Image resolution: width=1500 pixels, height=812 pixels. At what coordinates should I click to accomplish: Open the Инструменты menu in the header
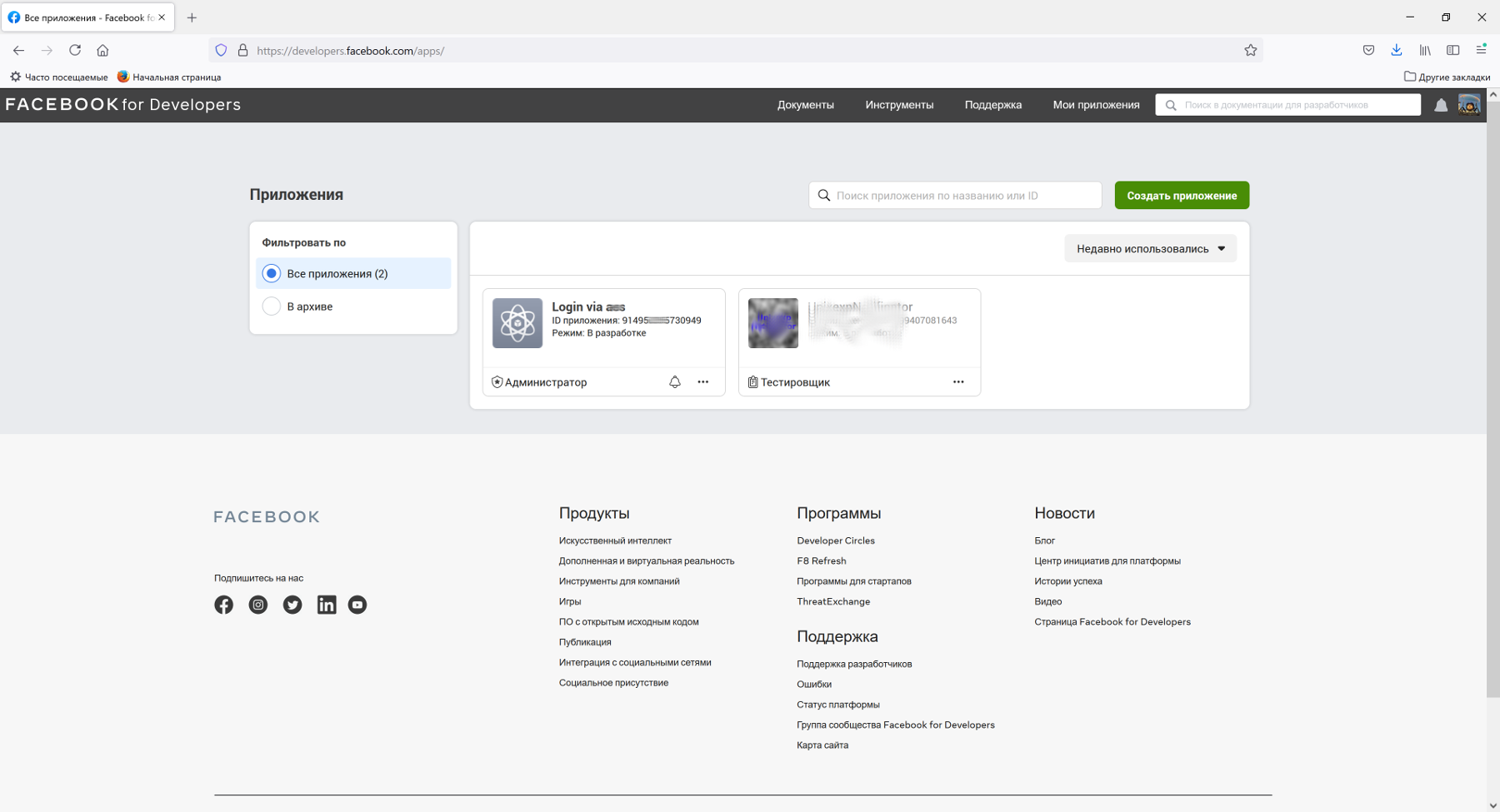(x=899, y=105)
